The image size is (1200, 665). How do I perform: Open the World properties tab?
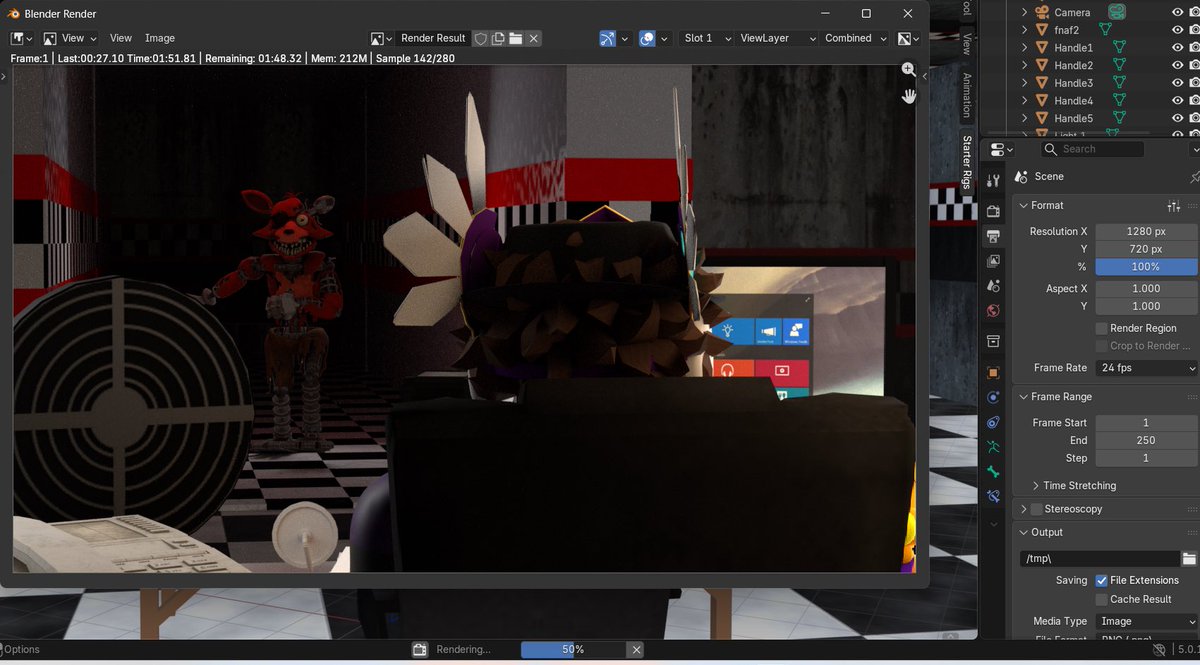[993, 311]
